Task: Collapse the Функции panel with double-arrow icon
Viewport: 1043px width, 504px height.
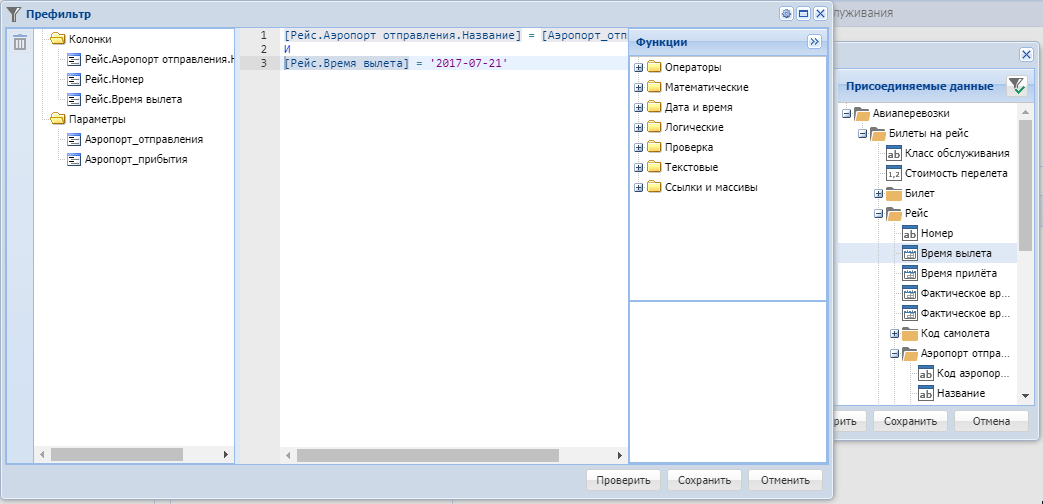Action: pyautogui.click(x=814, y=42)
